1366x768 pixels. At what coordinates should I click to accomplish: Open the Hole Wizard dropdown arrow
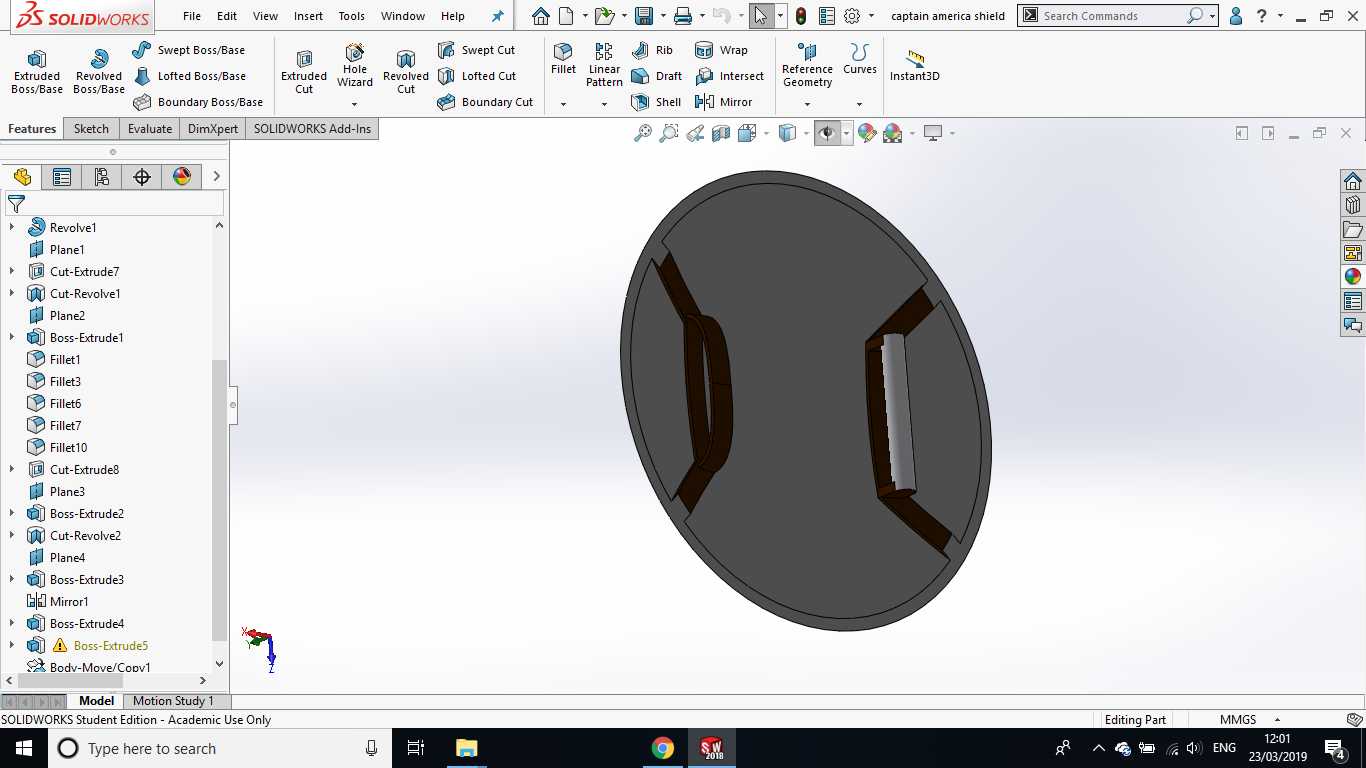pyautogui.click(x=354, y=104)
